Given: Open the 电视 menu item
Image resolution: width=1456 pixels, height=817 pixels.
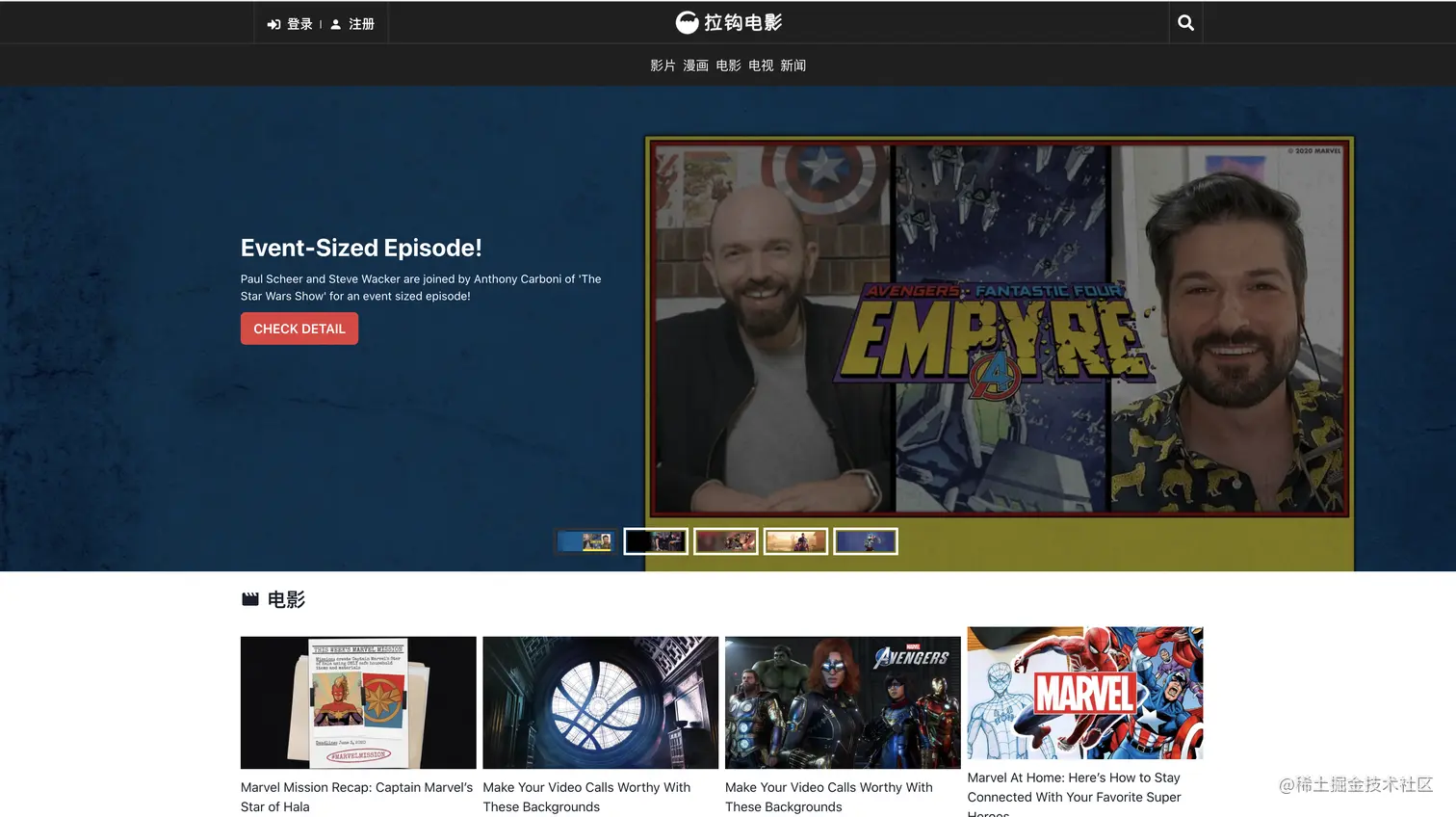Looking at the screenshot, I should (761, 66).
